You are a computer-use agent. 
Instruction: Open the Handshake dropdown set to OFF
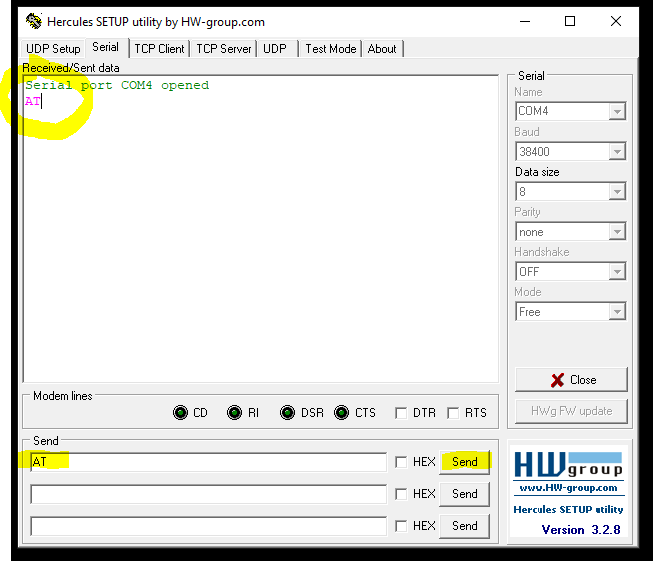pos(617,272)
